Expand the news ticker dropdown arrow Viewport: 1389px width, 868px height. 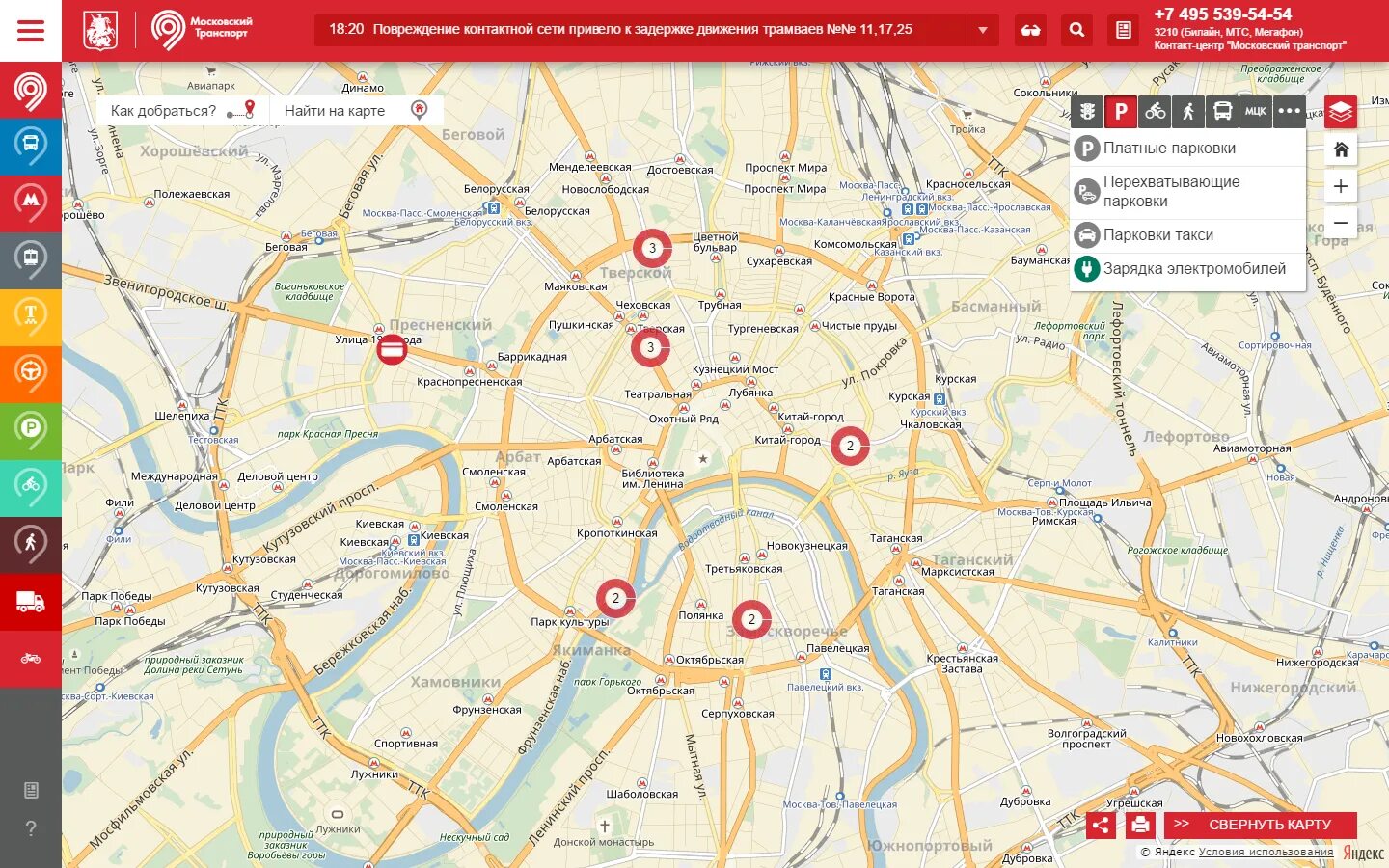(x=982, y=30)
